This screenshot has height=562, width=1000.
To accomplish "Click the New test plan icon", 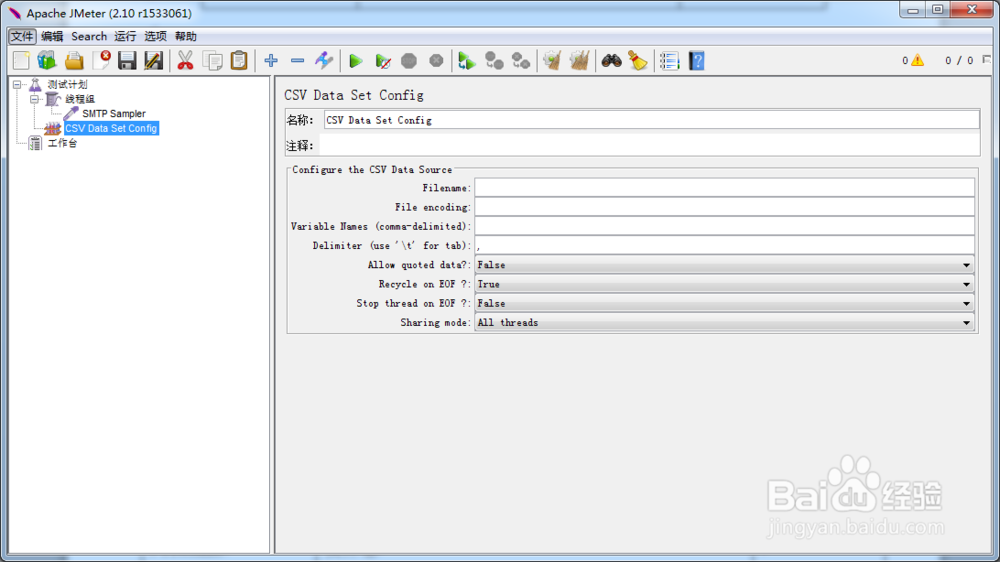I will click(21, 61).
